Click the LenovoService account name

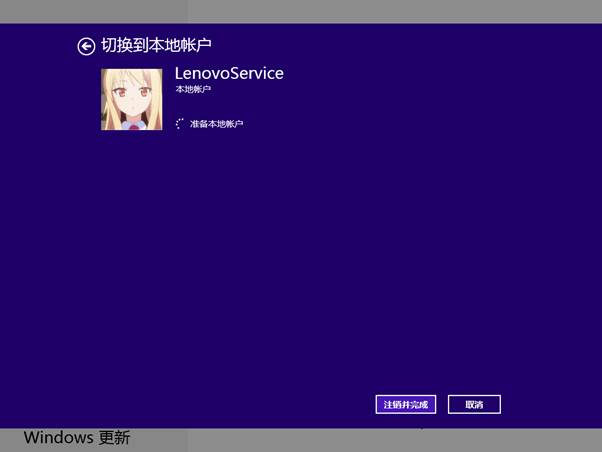pos(229,73)
